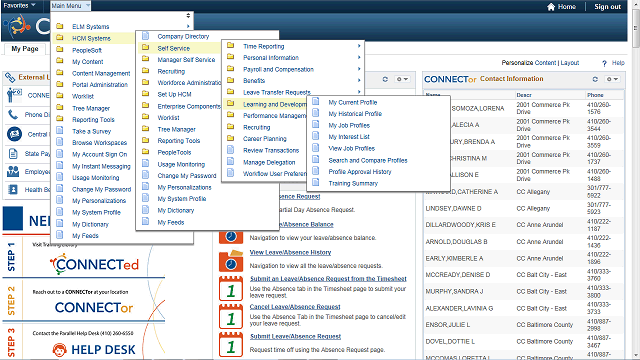This screenshot has width=640, height=360.
Task: Click the Help Desk face icon
Action: (60, 350)
